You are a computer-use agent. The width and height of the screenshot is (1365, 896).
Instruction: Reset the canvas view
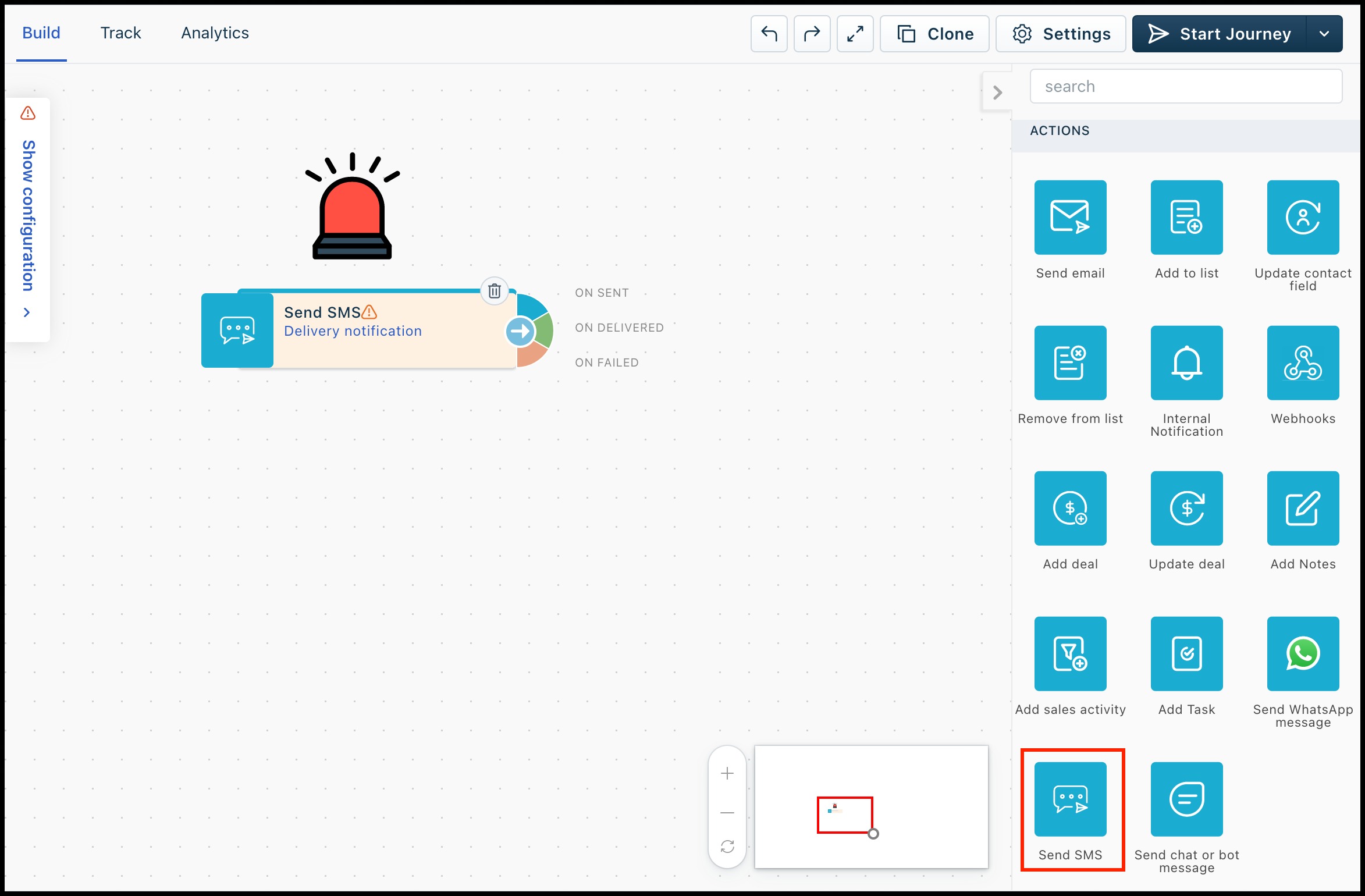(x=727, y=847)
